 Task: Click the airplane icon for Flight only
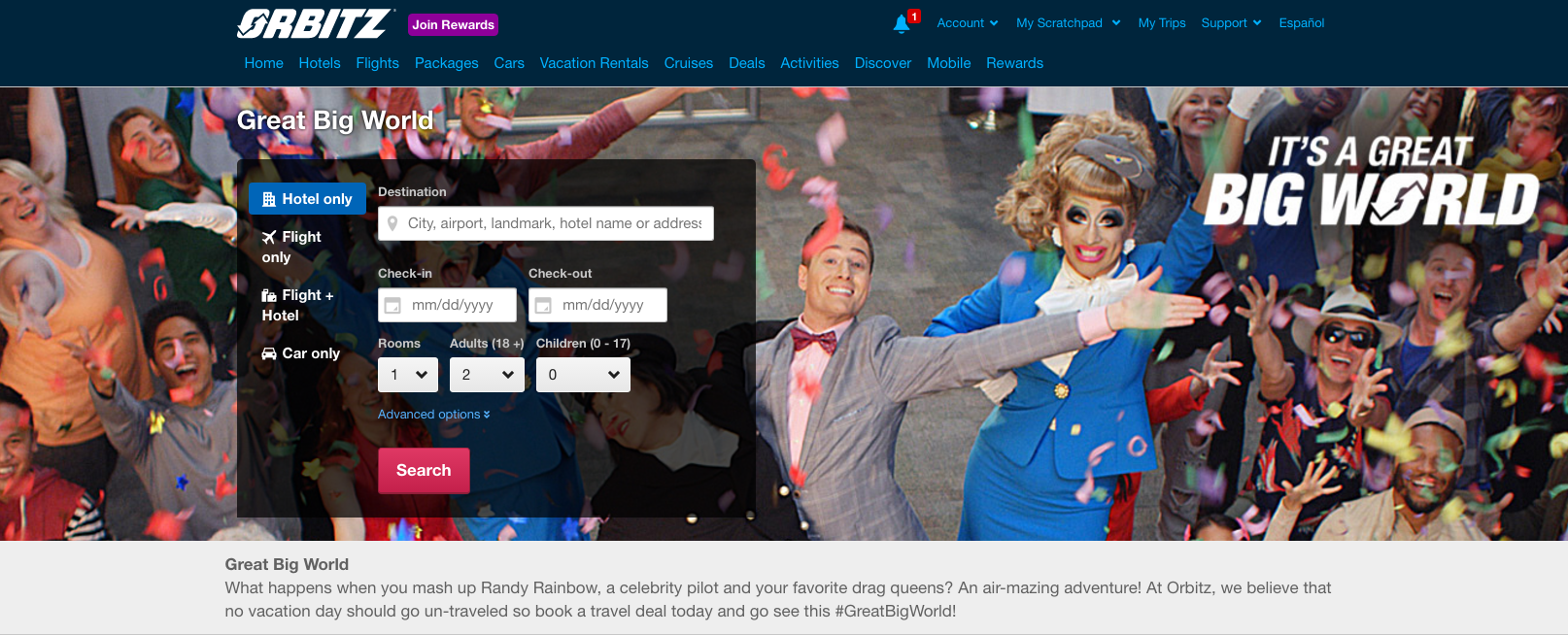269,238
